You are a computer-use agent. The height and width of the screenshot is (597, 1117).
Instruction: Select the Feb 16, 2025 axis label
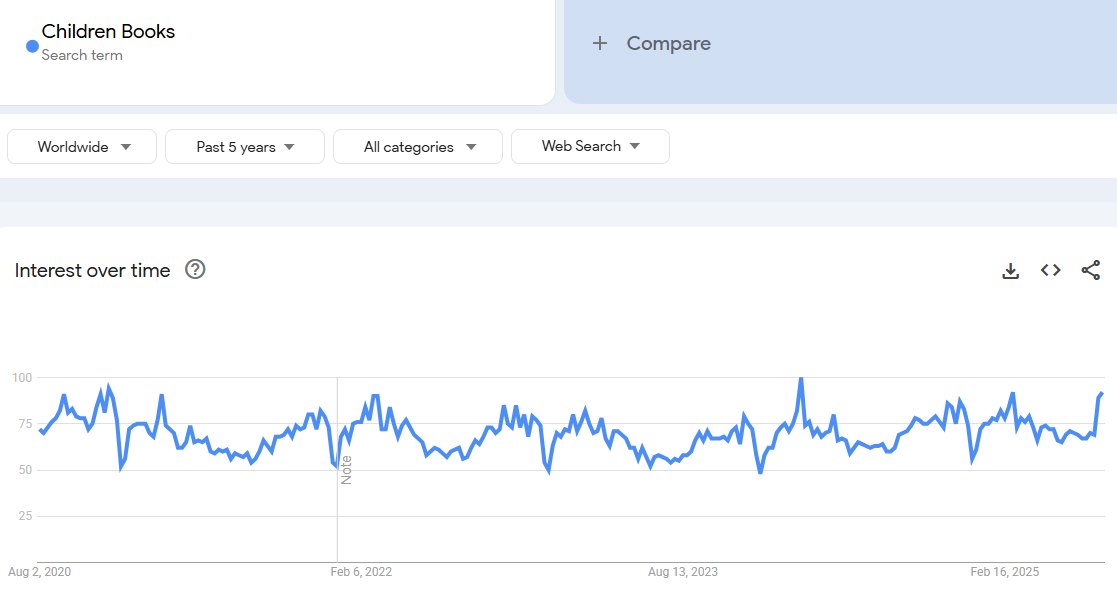[1004, 572]
